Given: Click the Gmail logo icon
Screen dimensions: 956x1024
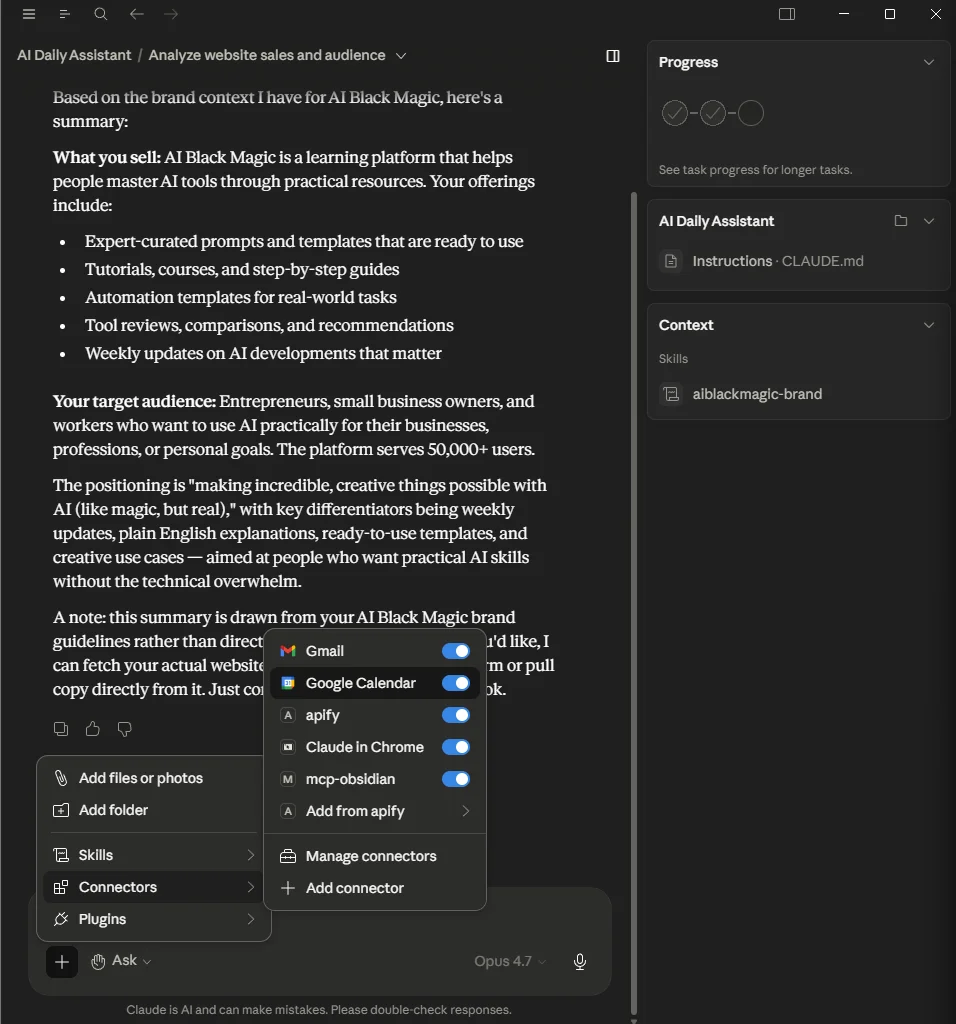Looking at the screenshot, I should coord(288,651).
